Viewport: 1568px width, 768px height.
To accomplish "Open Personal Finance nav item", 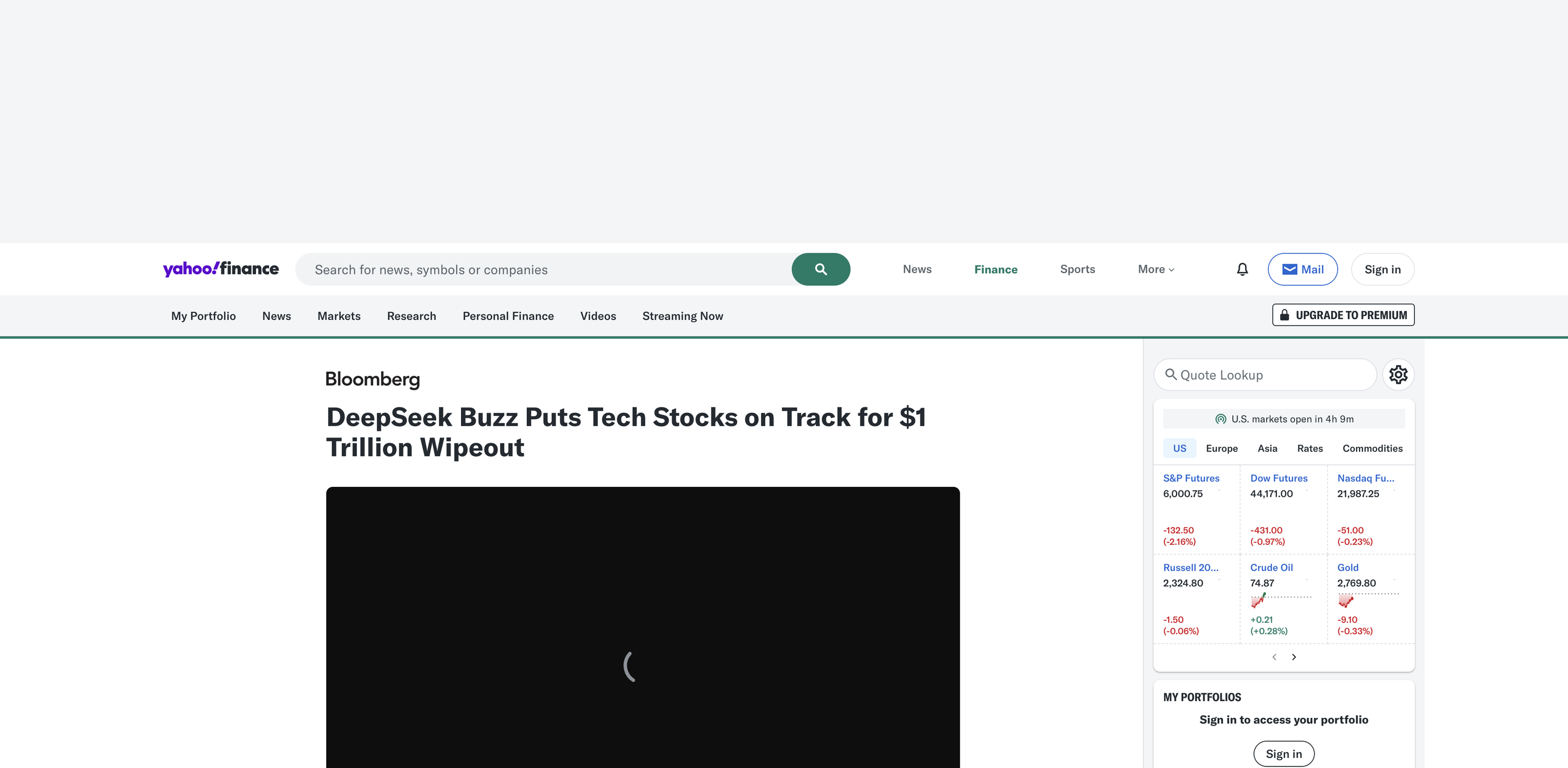I will pos(508,316).
